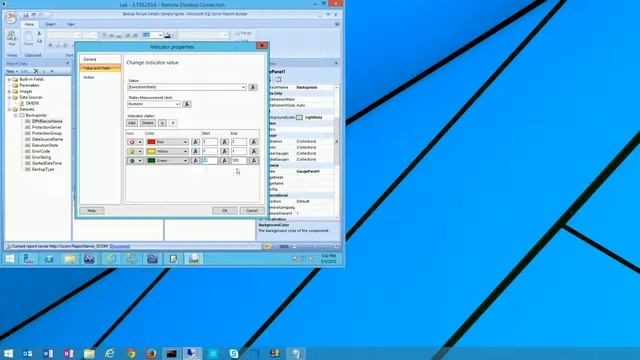Open expression editor for States Measurement Unit

point(187,104)
